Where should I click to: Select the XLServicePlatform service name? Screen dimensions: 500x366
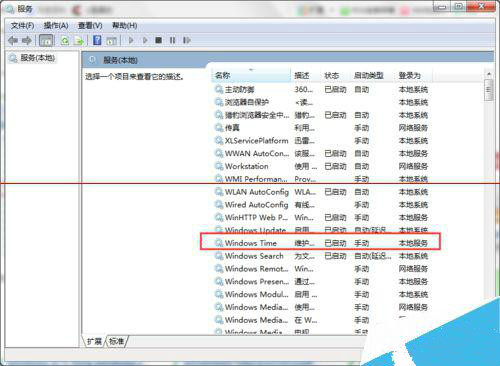[256, 140]
